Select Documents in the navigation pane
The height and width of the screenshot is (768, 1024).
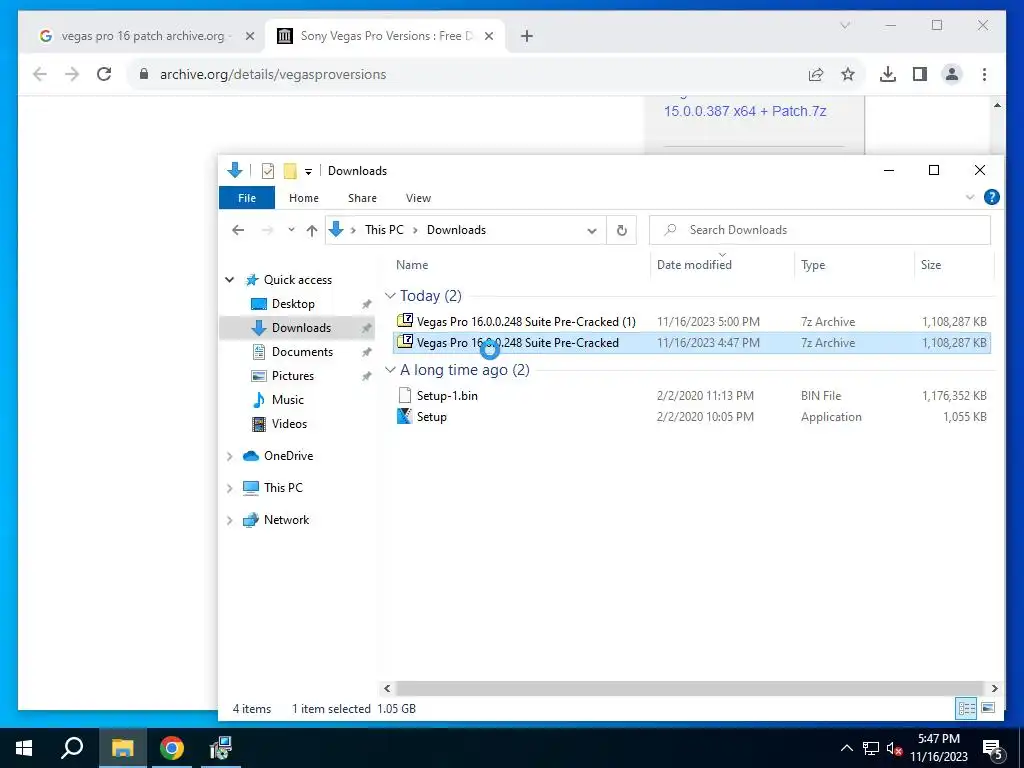pos(302,352)
